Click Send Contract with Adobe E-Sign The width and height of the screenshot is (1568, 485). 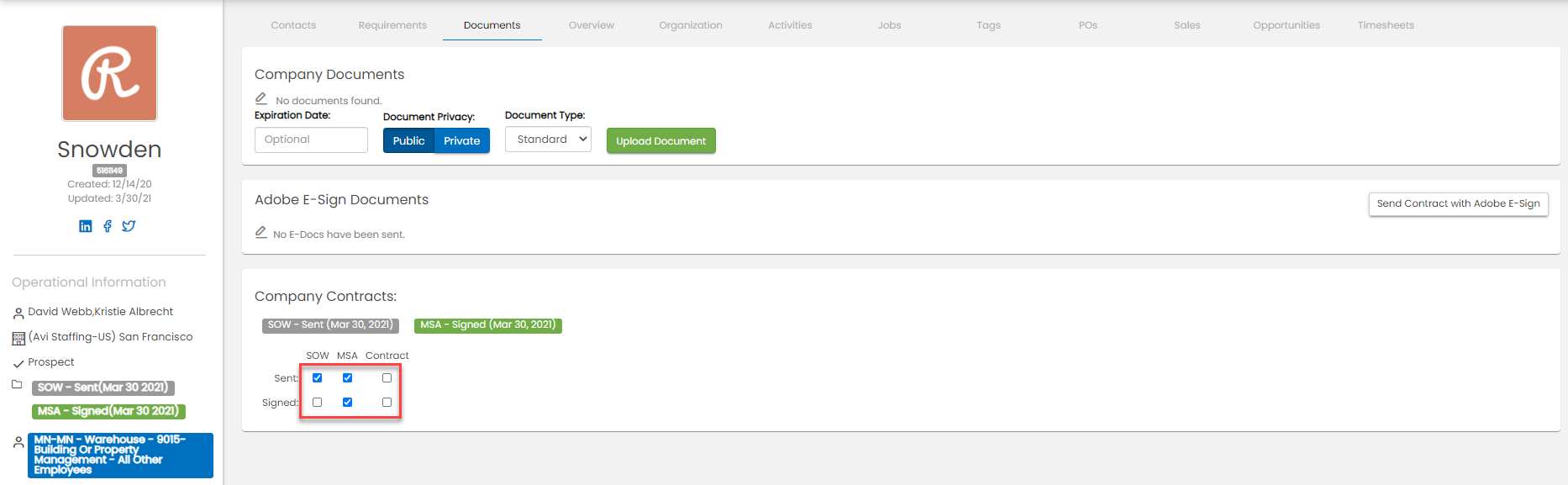tap(1458, 204)
